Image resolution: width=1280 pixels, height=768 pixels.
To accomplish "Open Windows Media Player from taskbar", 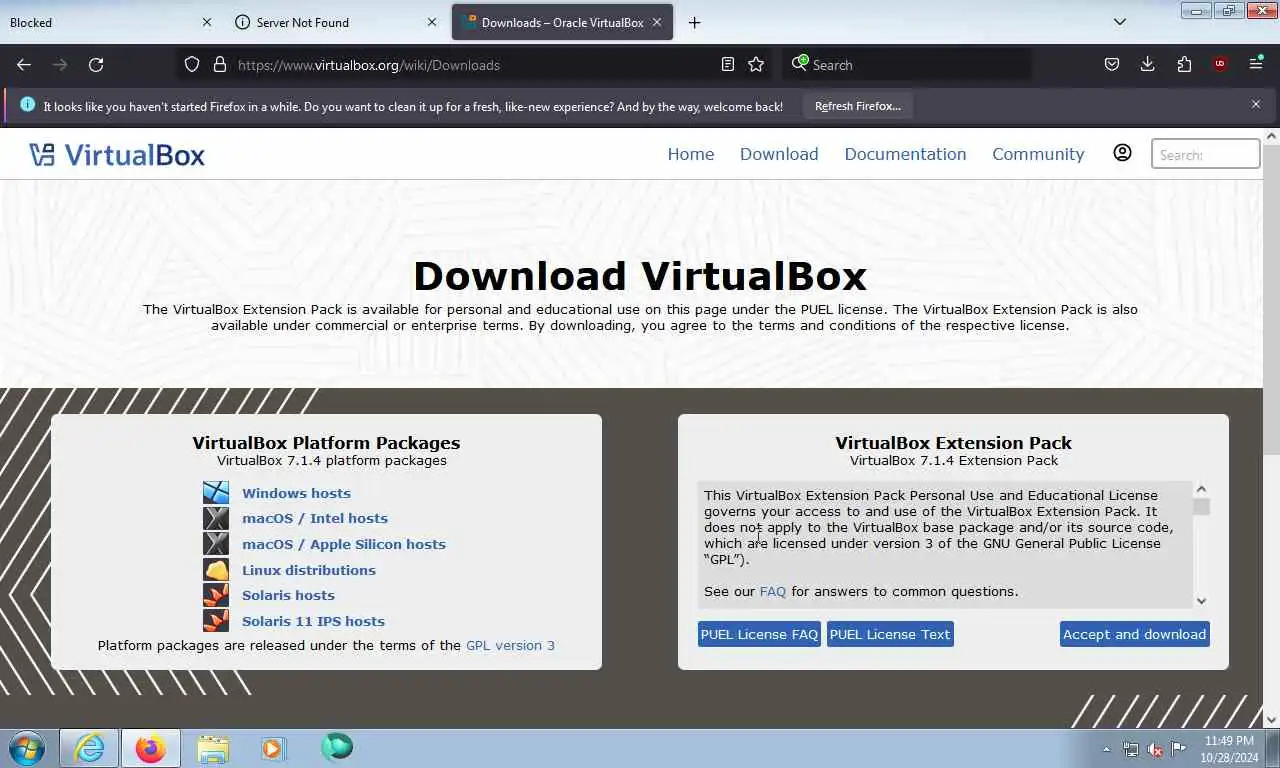I will click(x=274, y=748).
